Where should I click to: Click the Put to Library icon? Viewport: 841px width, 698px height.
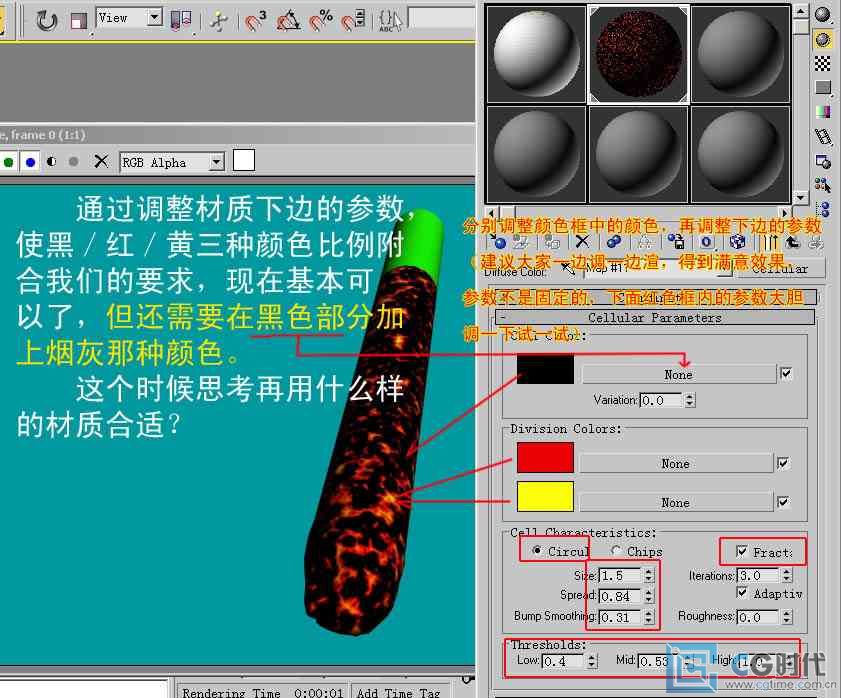pos(676,242)
